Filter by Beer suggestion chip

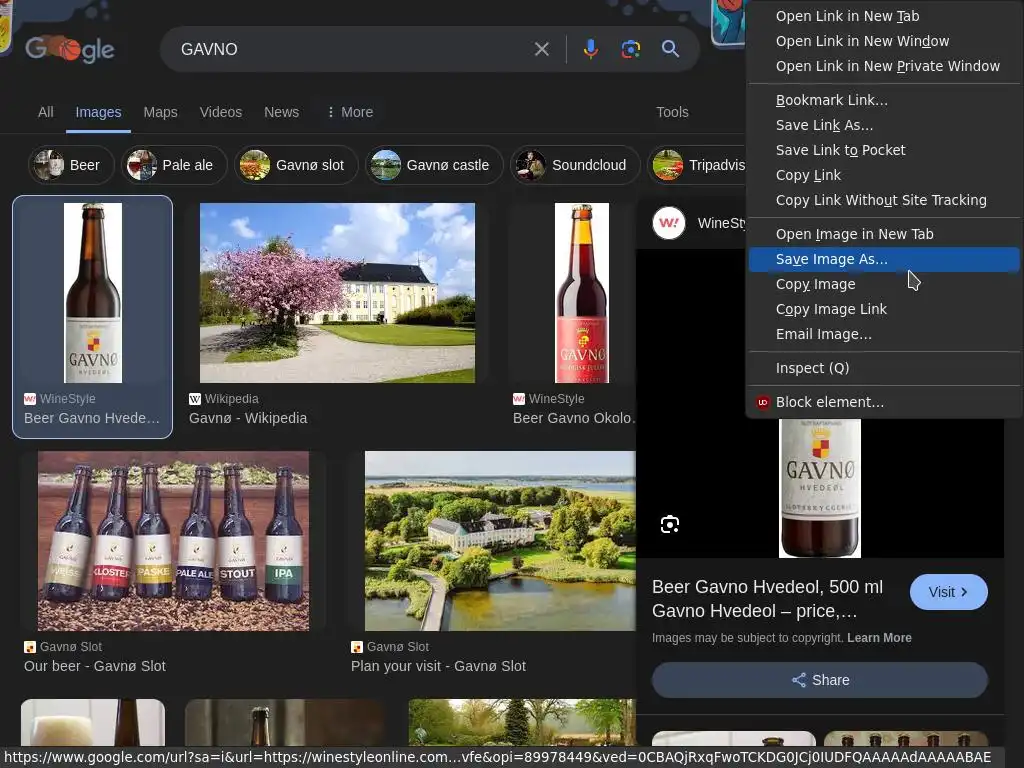coord(71,165)
